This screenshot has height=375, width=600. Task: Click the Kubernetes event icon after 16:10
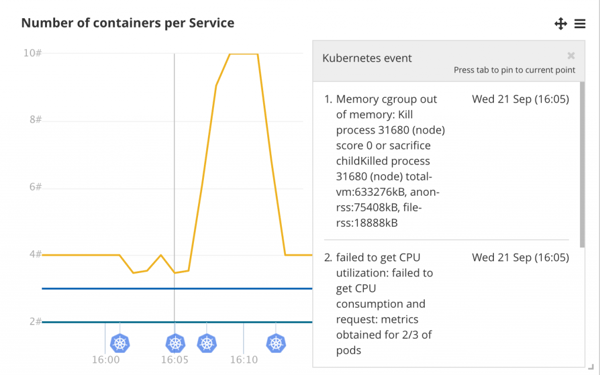[276, 343]
